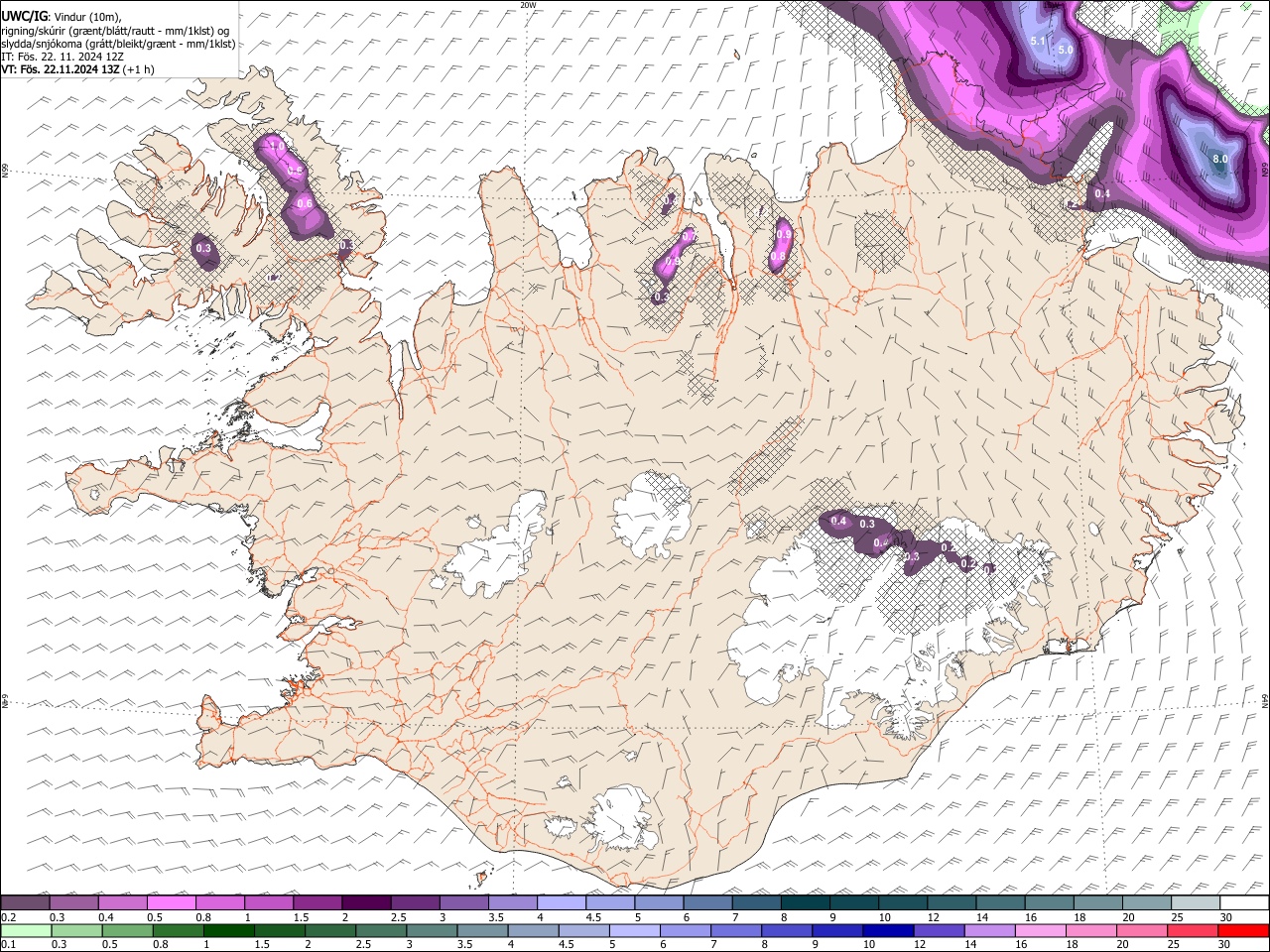
Task: Click the 8–9 royal blue rain legend swatch
Action: coord(788,930)
